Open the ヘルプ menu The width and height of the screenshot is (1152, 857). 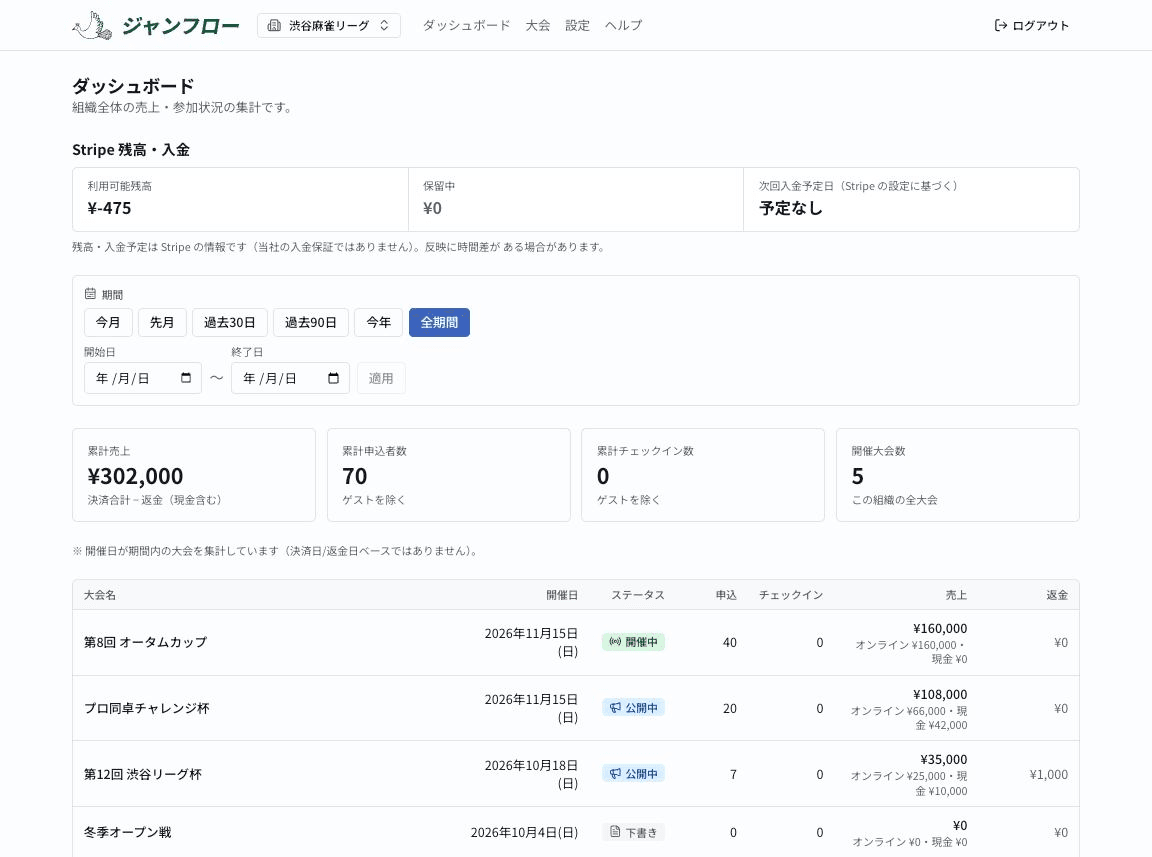(623, 26)
